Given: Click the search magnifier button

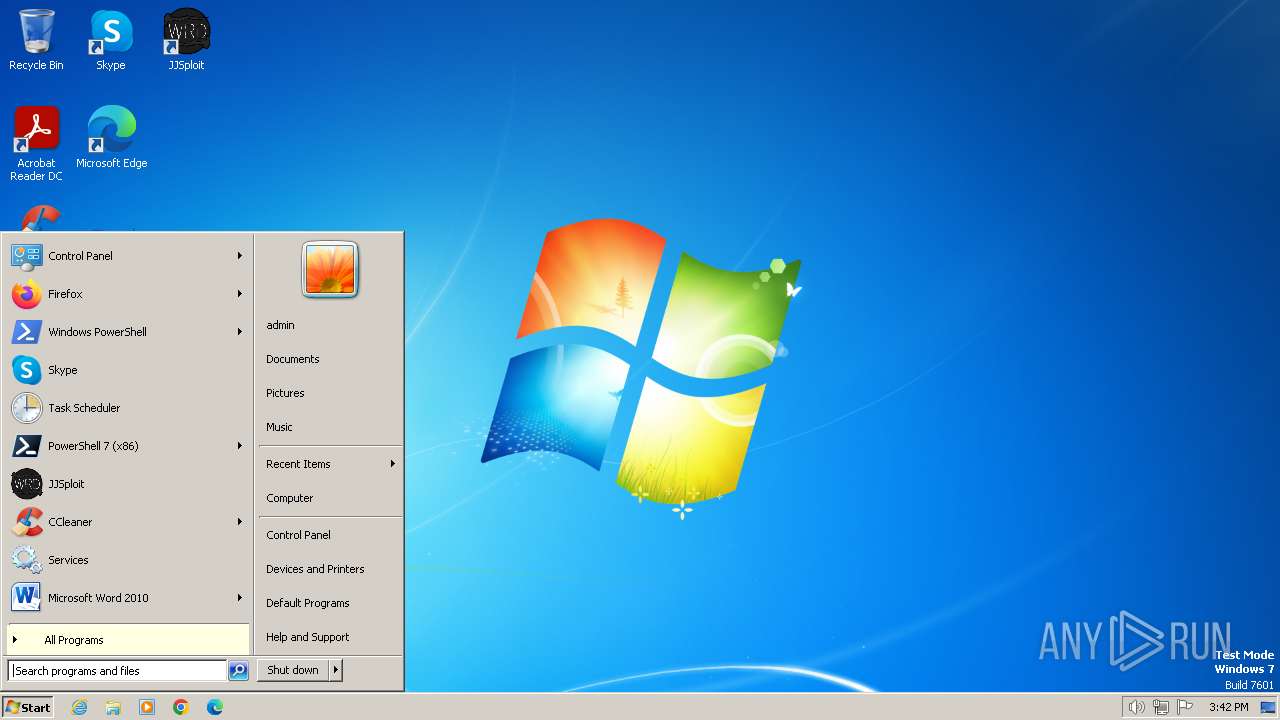Looking at the screenshot, I should tap(238, 671).
